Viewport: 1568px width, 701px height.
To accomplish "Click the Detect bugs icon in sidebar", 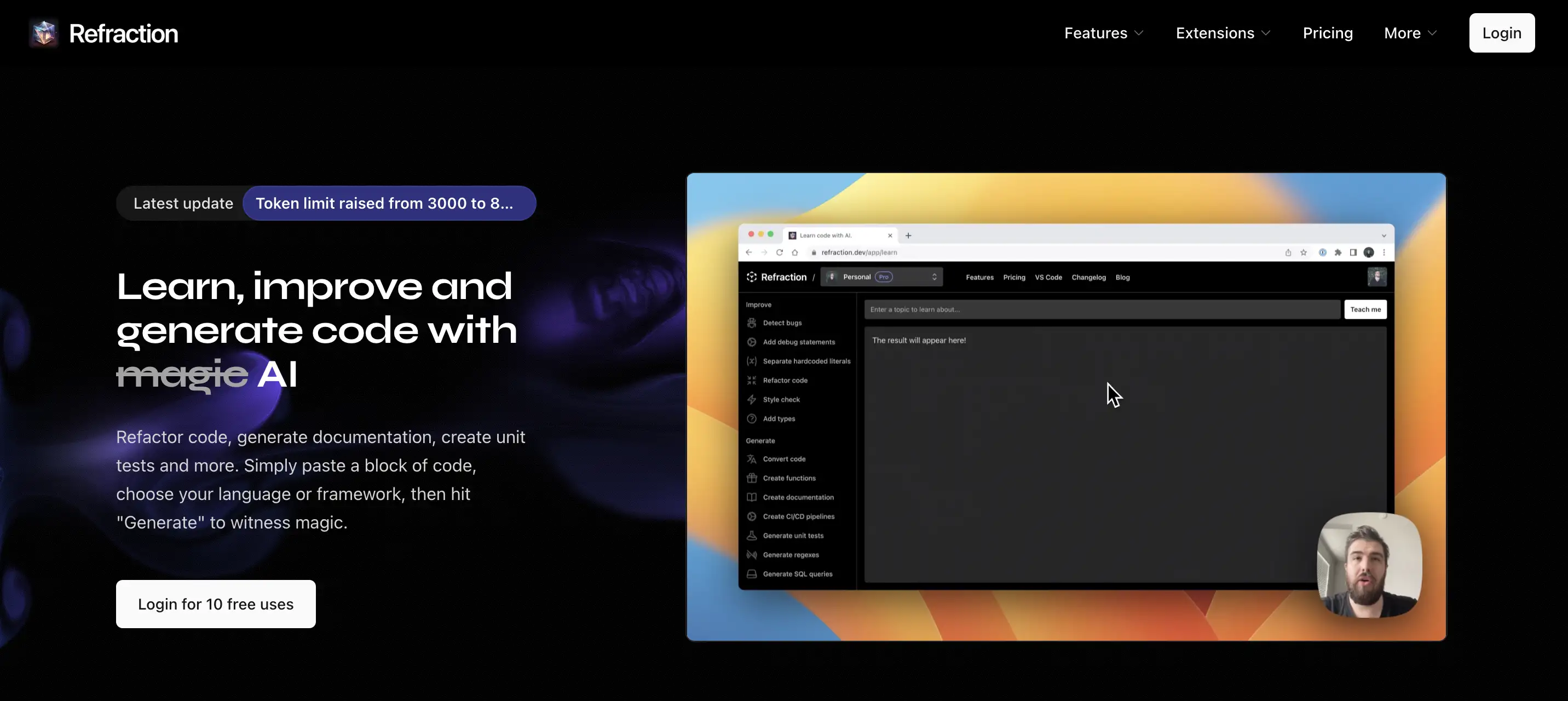I will click(752, 323).
